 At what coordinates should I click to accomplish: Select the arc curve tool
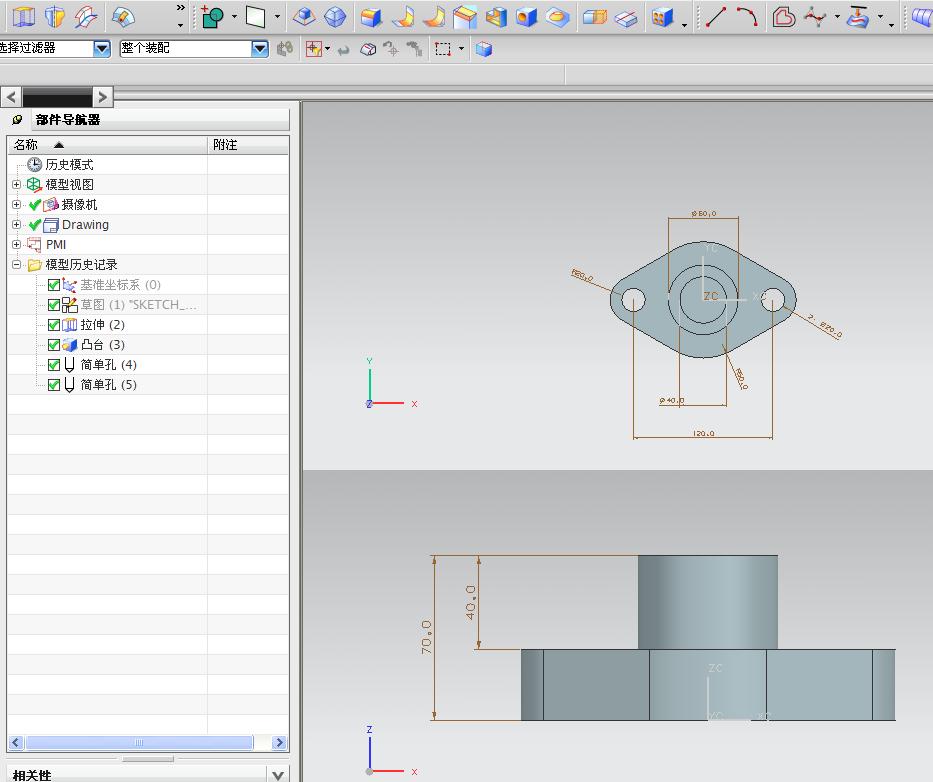tap(747, 17)
